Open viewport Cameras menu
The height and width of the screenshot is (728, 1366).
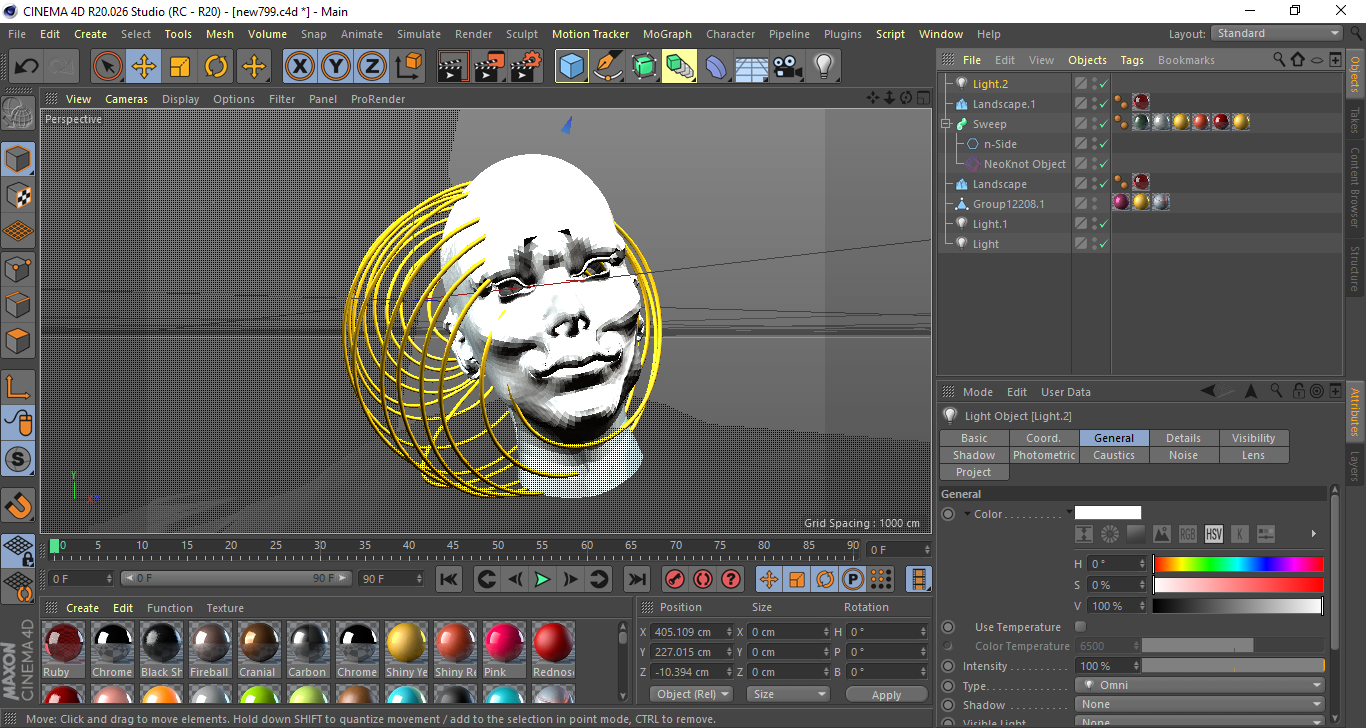coord(126,99)
